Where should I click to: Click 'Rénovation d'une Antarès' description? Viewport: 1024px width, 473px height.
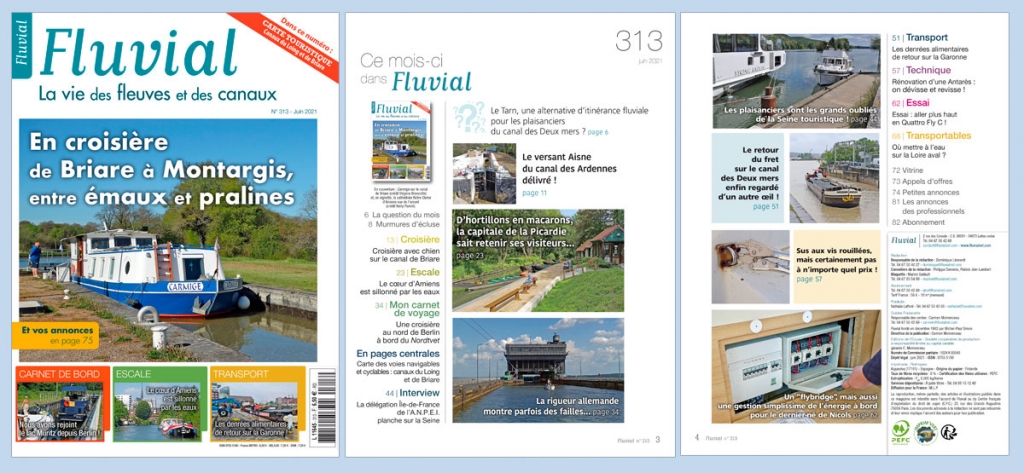933,84
